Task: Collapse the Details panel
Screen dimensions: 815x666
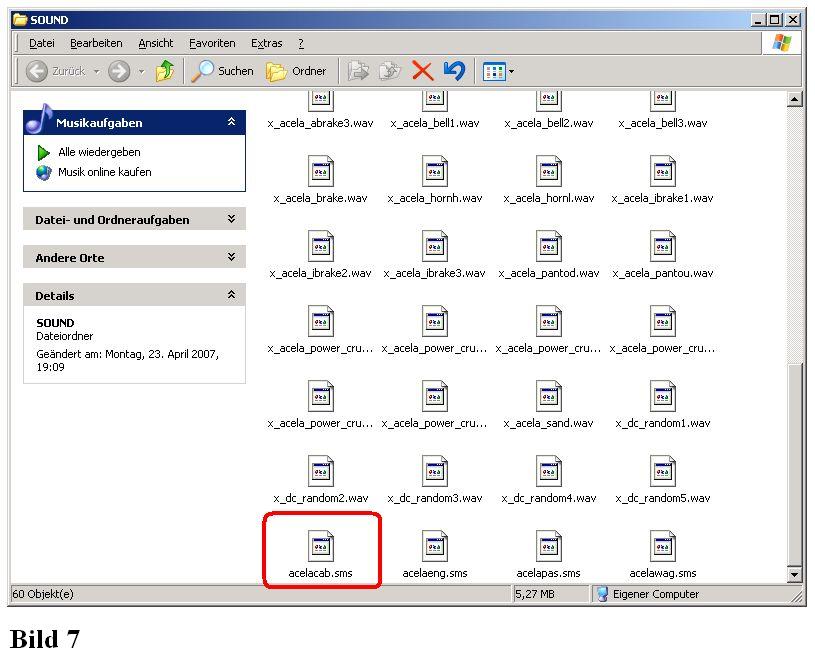Action: [231, 295]
